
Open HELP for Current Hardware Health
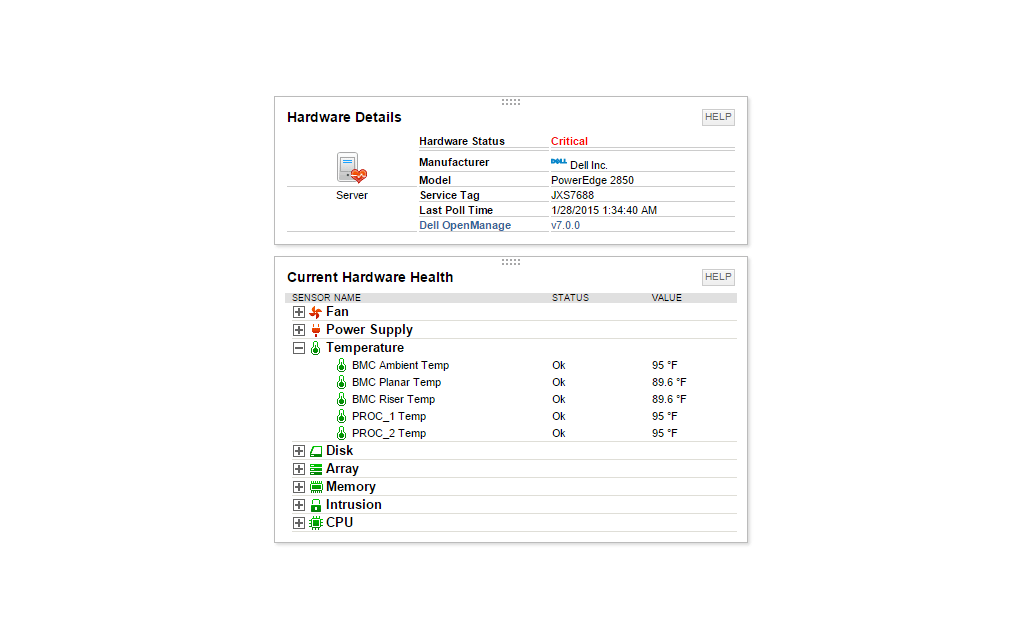click(x=718, y=277)
